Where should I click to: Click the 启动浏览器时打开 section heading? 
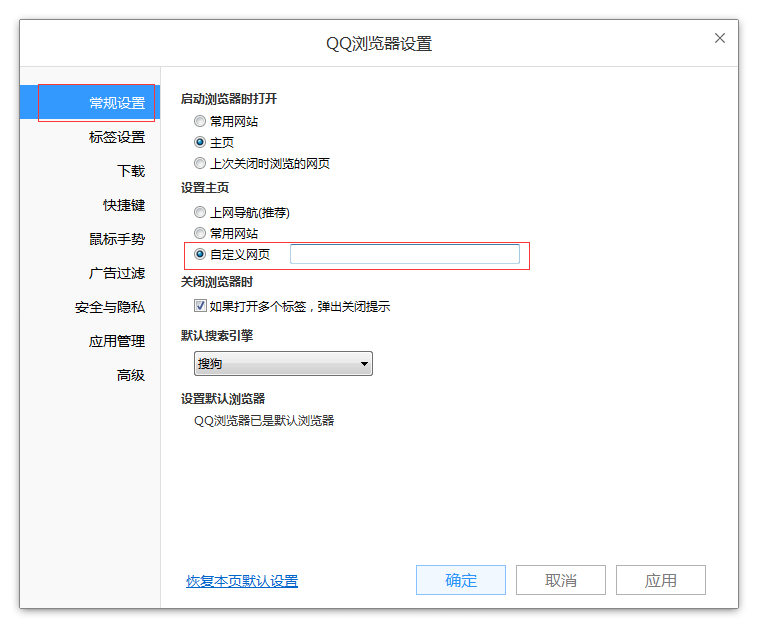229,99
